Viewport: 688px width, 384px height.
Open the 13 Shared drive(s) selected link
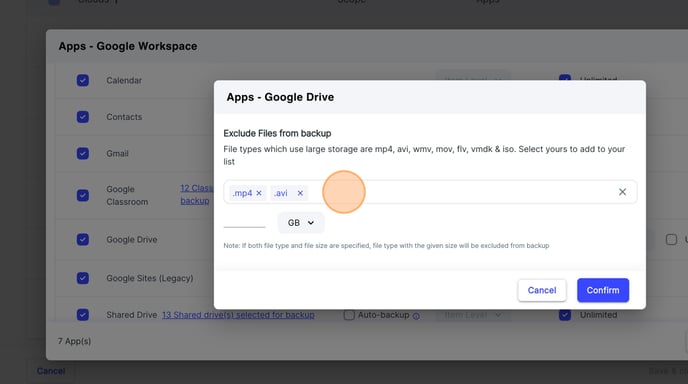tap(238, 315)
